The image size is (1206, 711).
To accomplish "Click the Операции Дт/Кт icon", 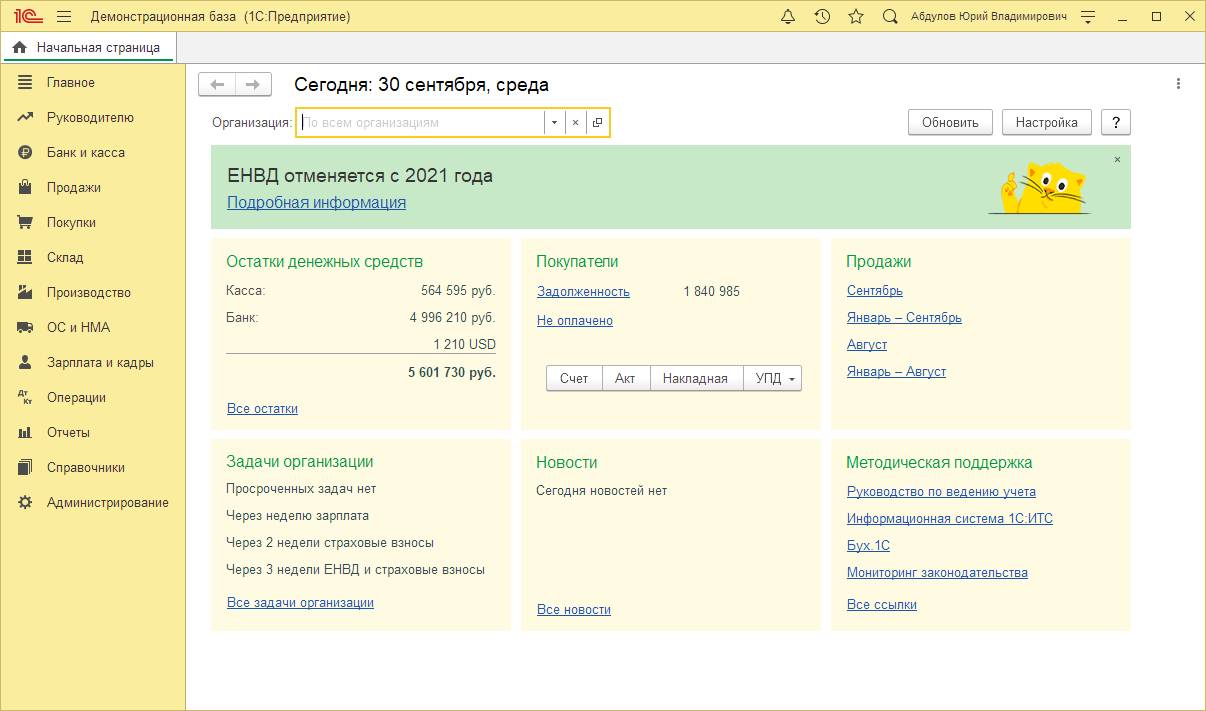I will [x=25, y=398].
